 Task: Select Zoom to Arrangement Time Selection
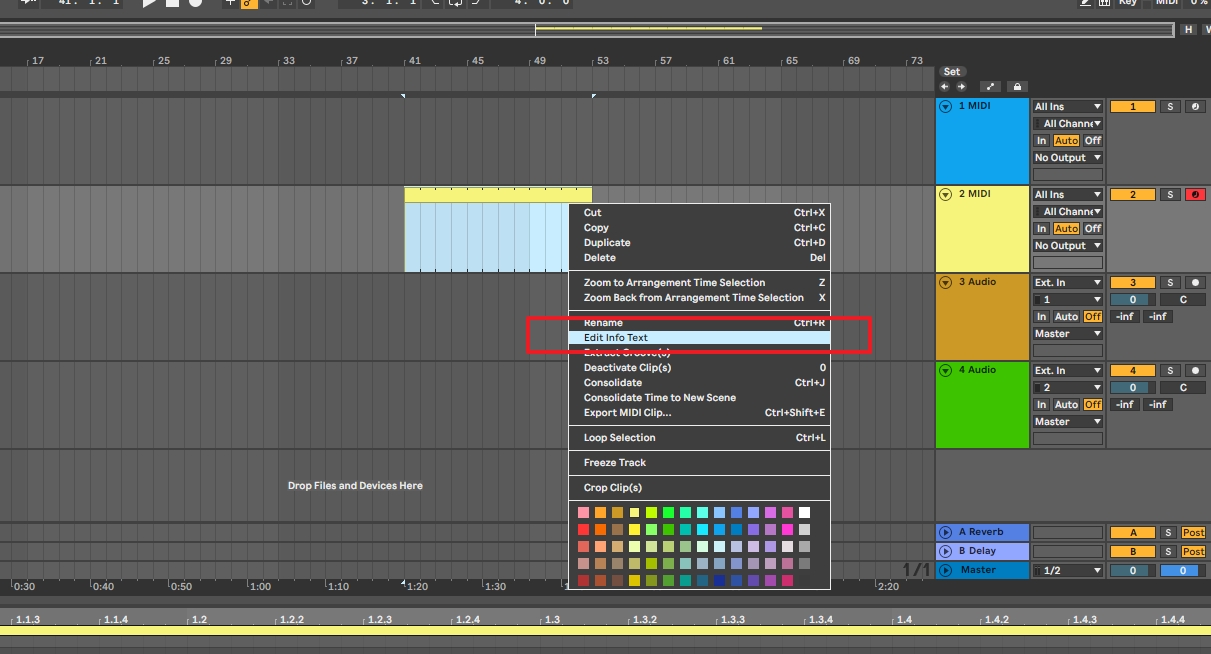click(700, 283)
